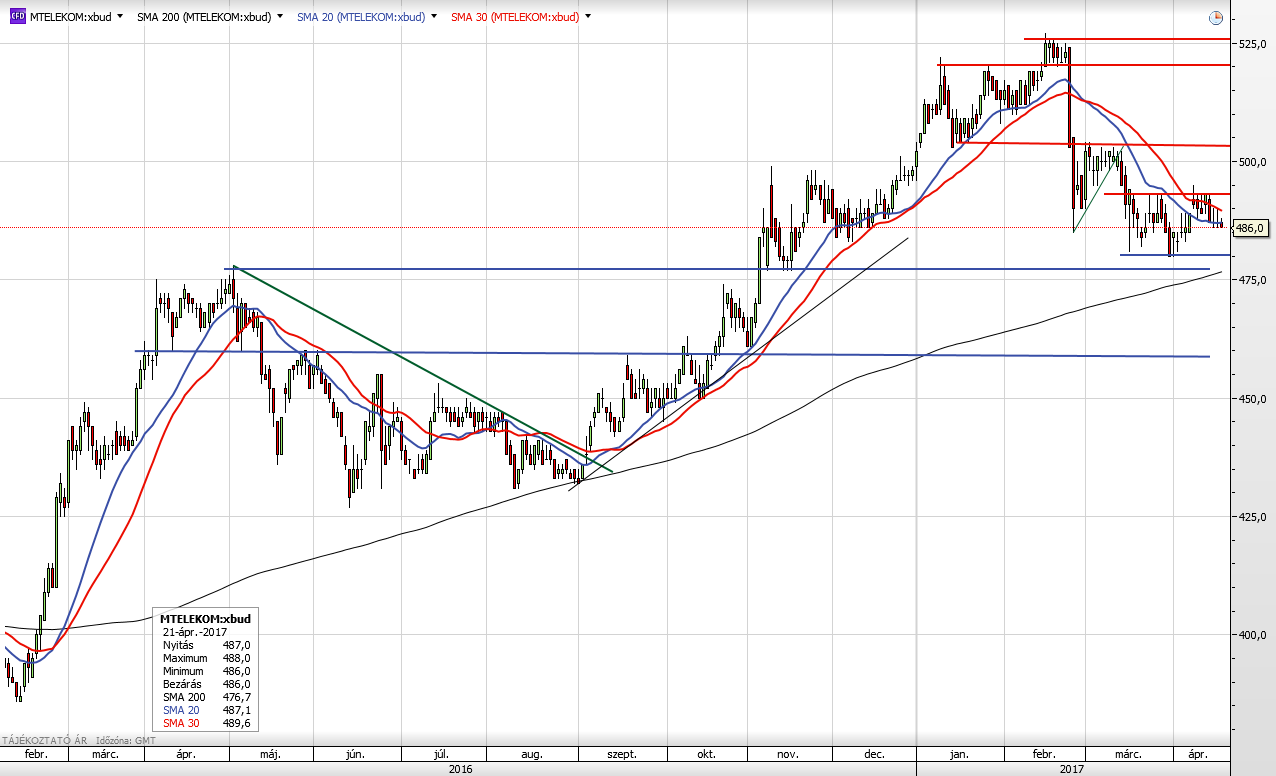The image size is (1276, 776).
Task: Click the MTELEKOM:xbud instrument label in header
Action: tap(70, 17)
